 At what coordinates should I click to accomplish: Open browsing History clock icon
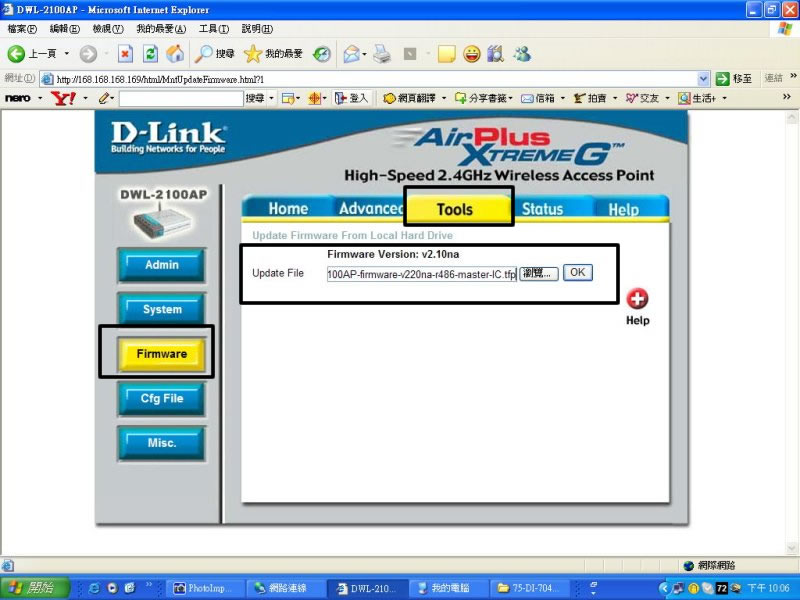click(322, 54)
